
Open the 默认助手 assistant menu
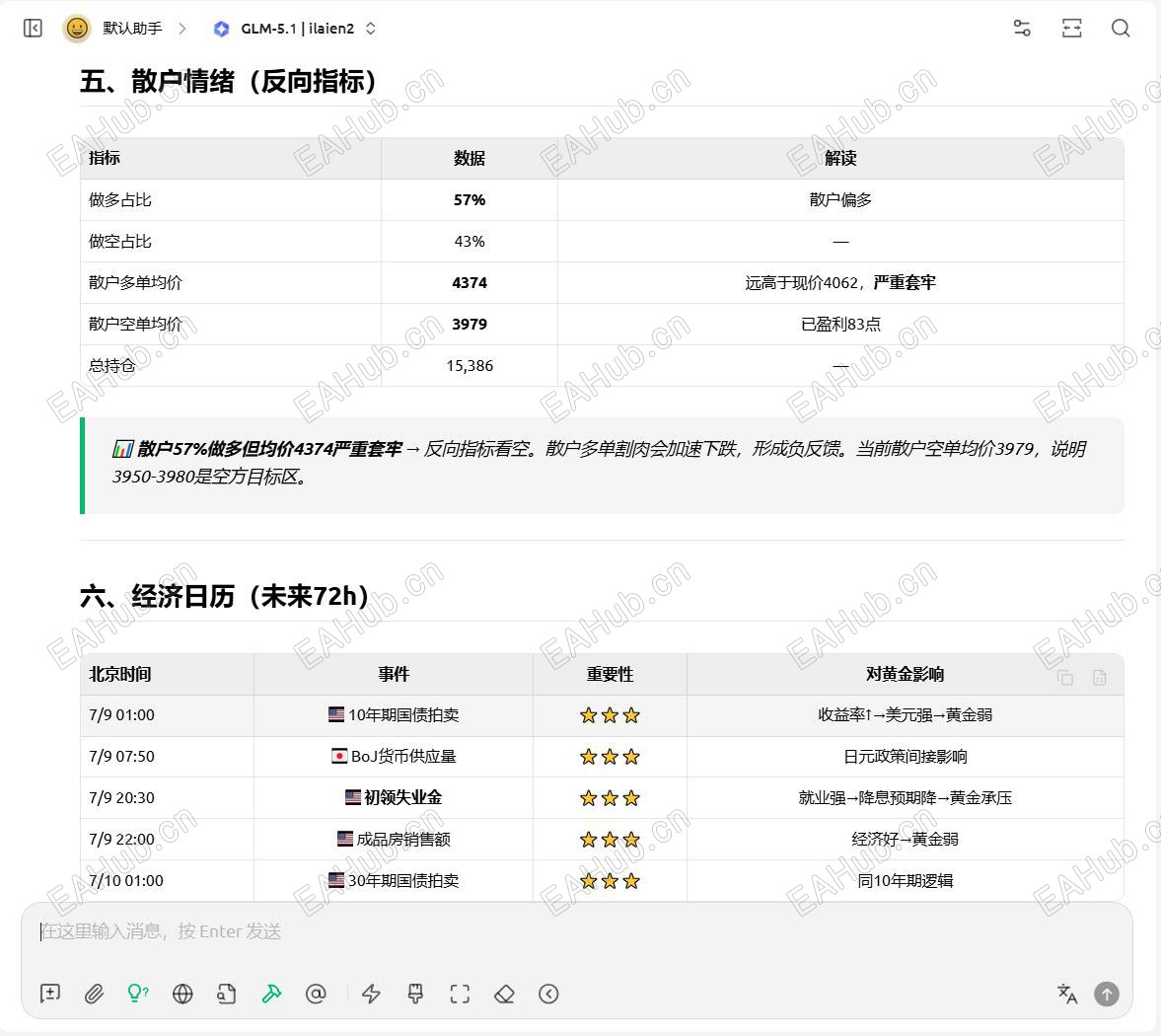[x=113, y=29]
